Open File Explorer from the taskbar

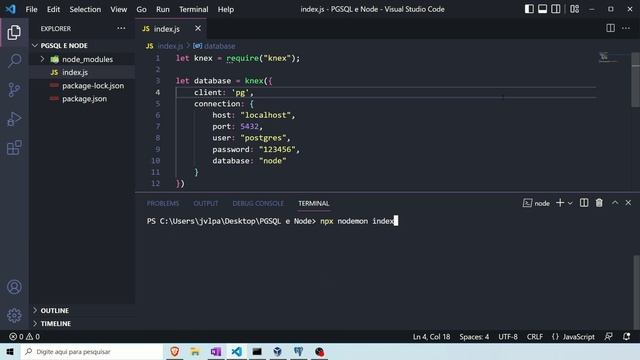tap(195, 351)
